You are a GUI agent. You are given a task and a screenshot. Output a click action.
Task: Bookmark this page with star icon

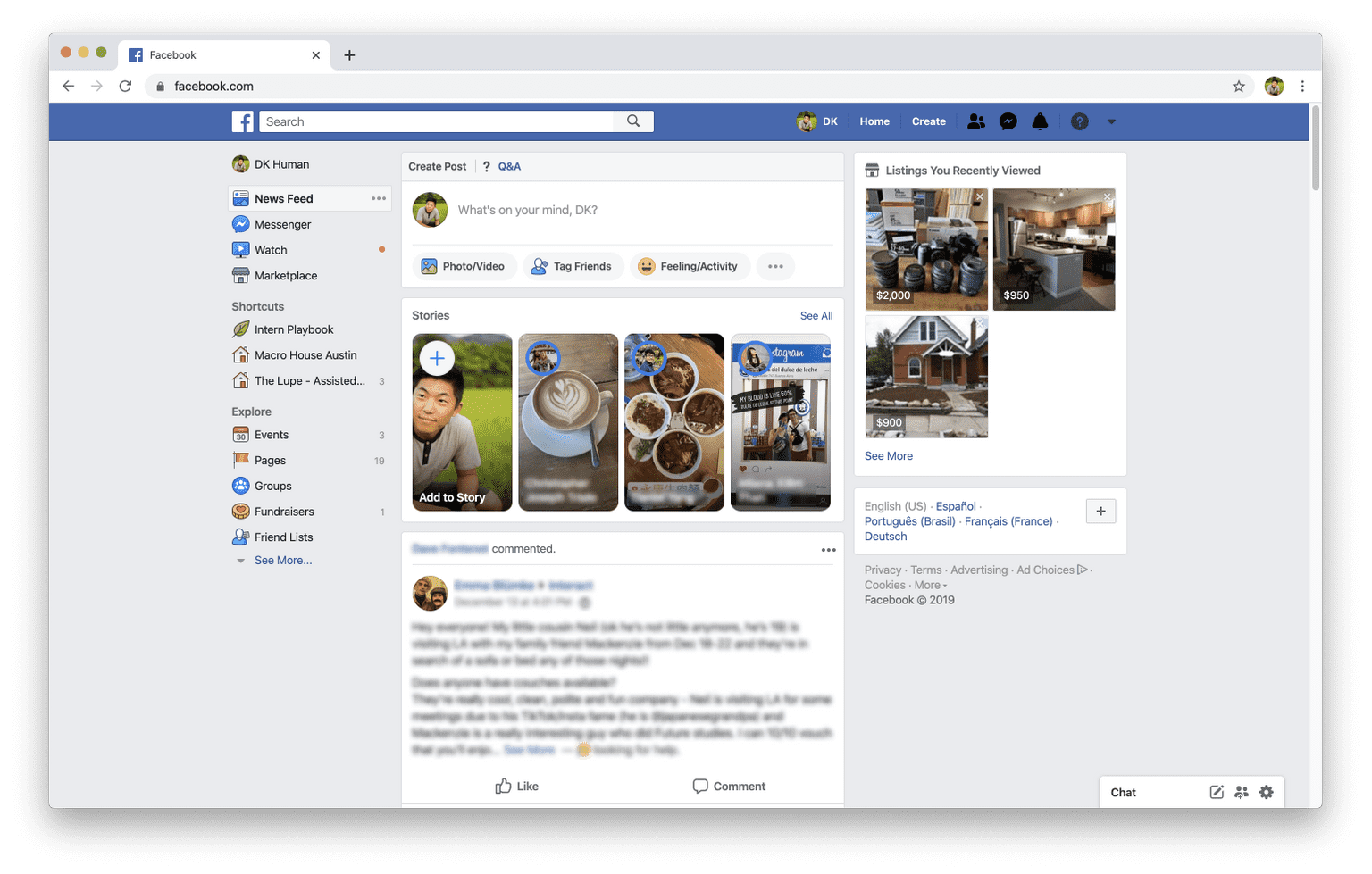(x=1238, y=87)
